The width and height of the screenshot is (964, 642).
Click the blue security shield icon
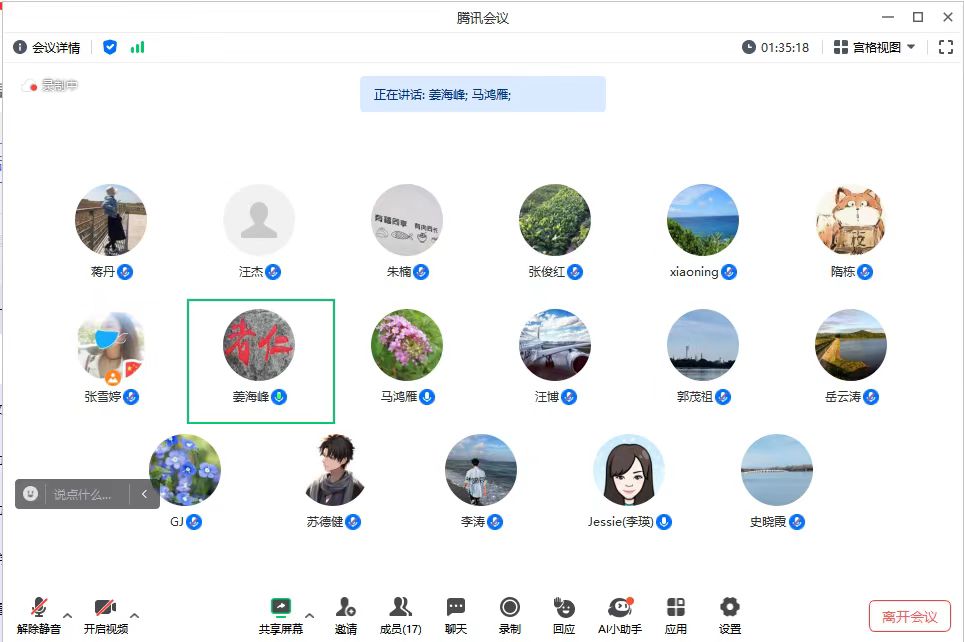pos(110,47)
